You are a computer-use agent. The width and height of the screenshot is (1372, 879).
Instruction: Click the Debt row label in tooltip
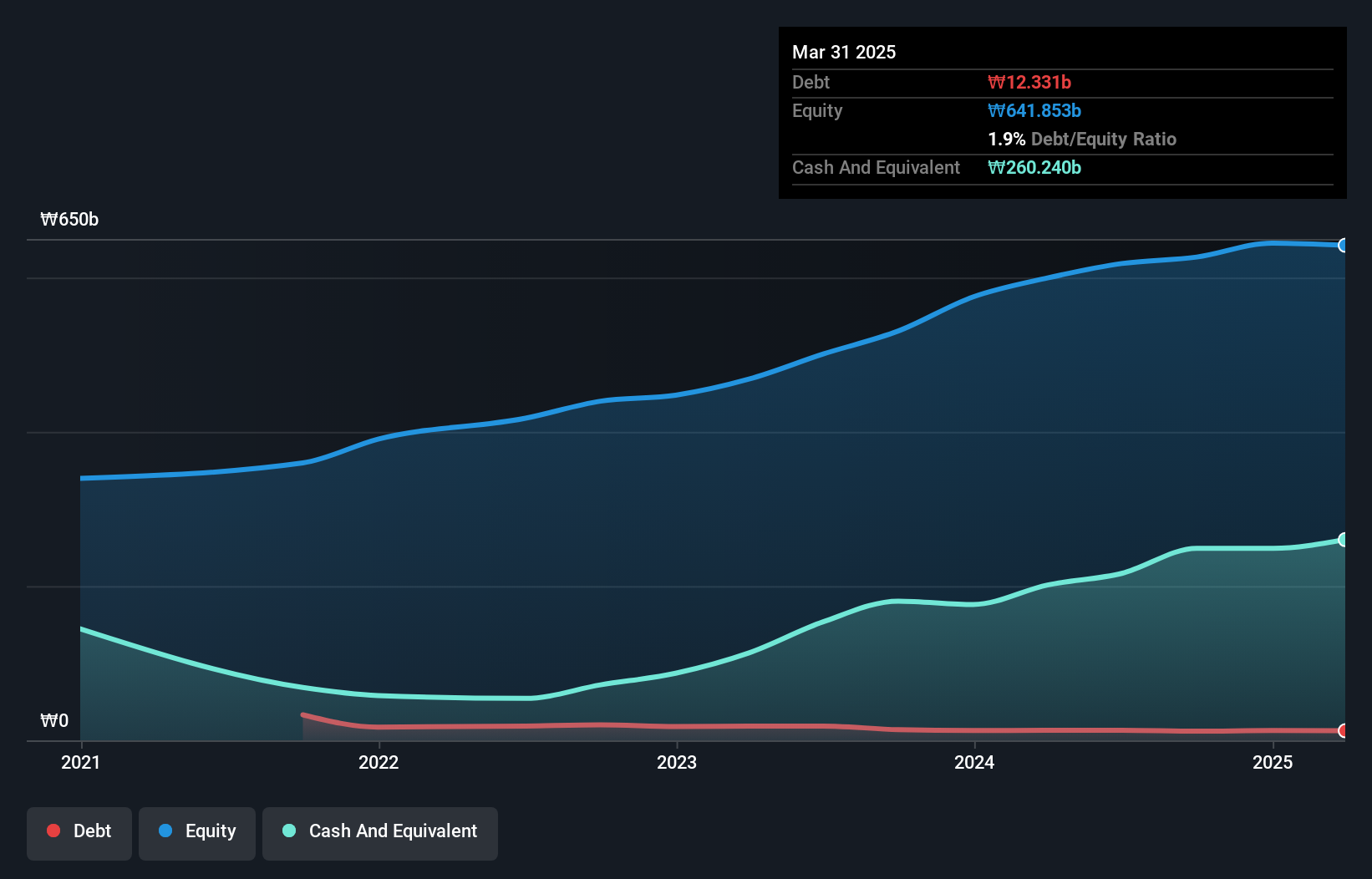click(x=810, y=82)
